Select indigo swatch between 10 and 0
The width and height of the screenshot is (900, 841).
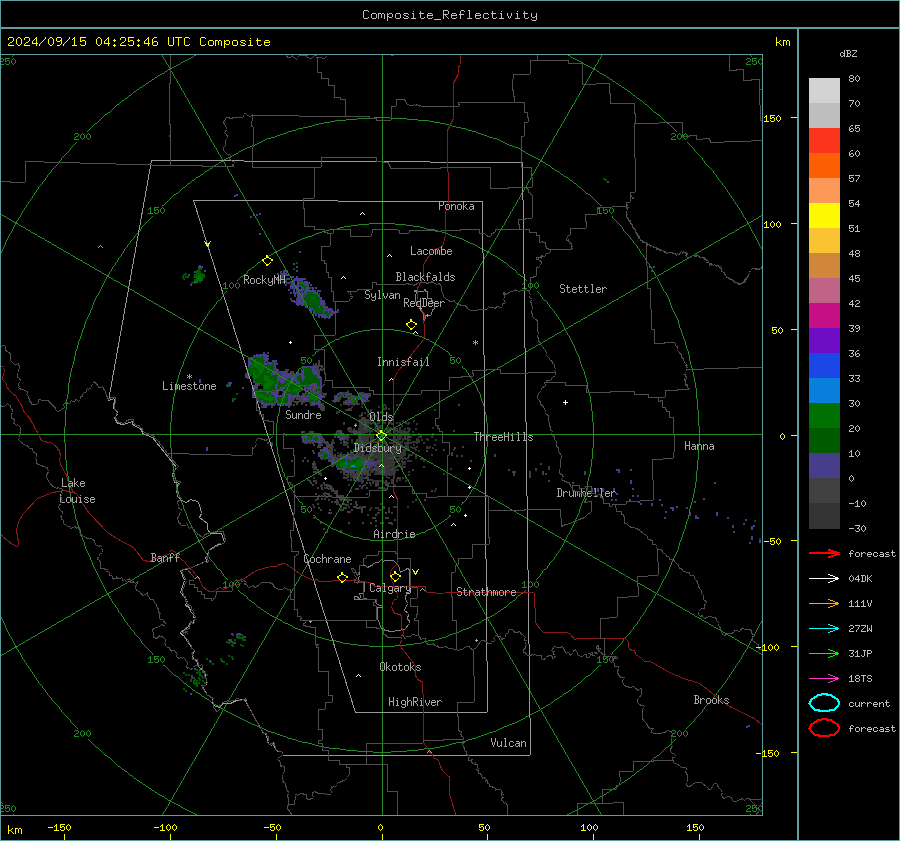(824, 465)
